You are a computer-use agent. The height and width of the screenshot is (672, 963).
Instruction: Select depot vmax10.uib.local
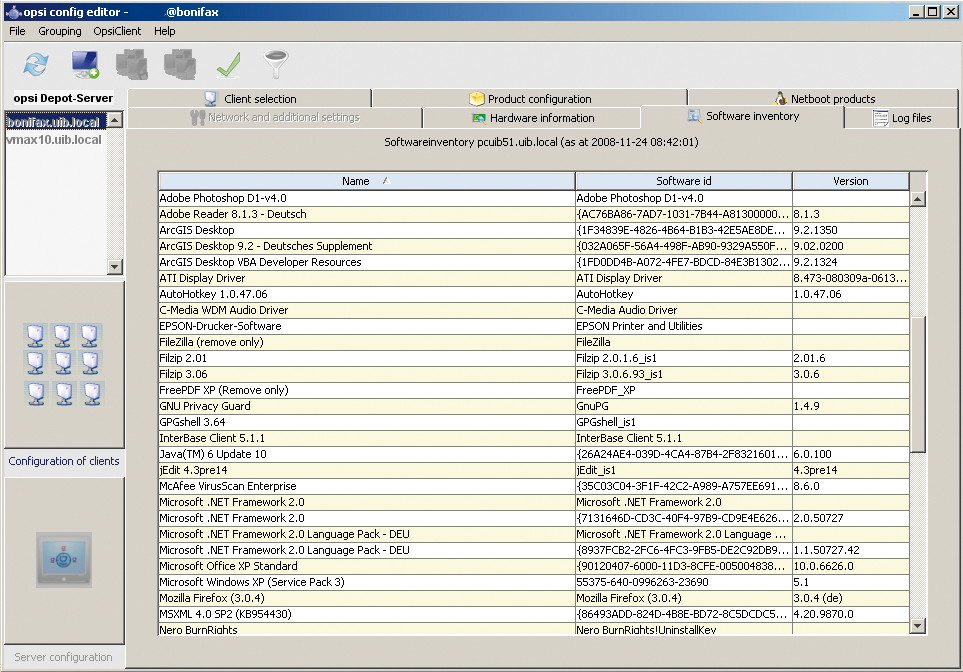tap(53, 139)
